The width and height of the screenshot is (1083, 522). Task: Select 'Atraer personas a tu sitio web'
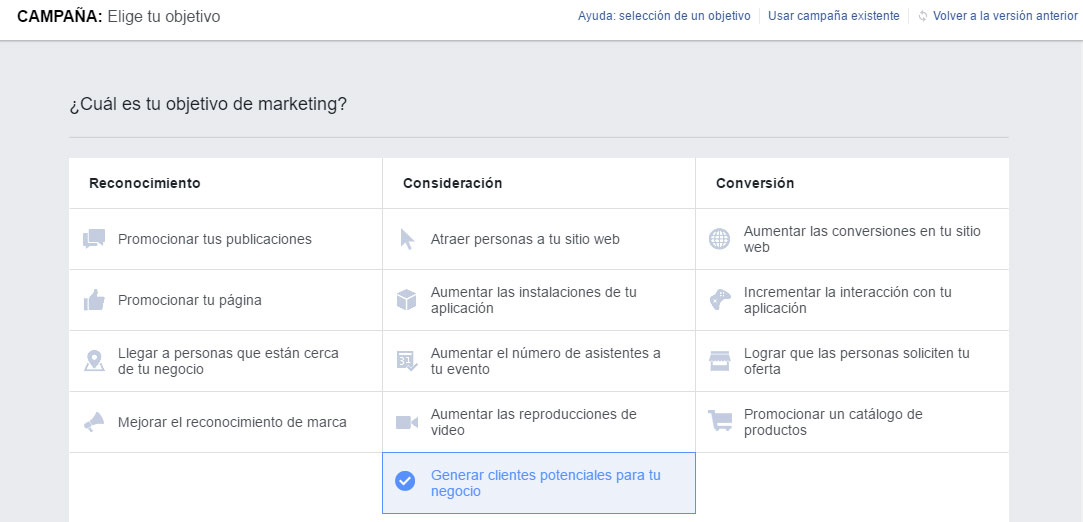539,239
